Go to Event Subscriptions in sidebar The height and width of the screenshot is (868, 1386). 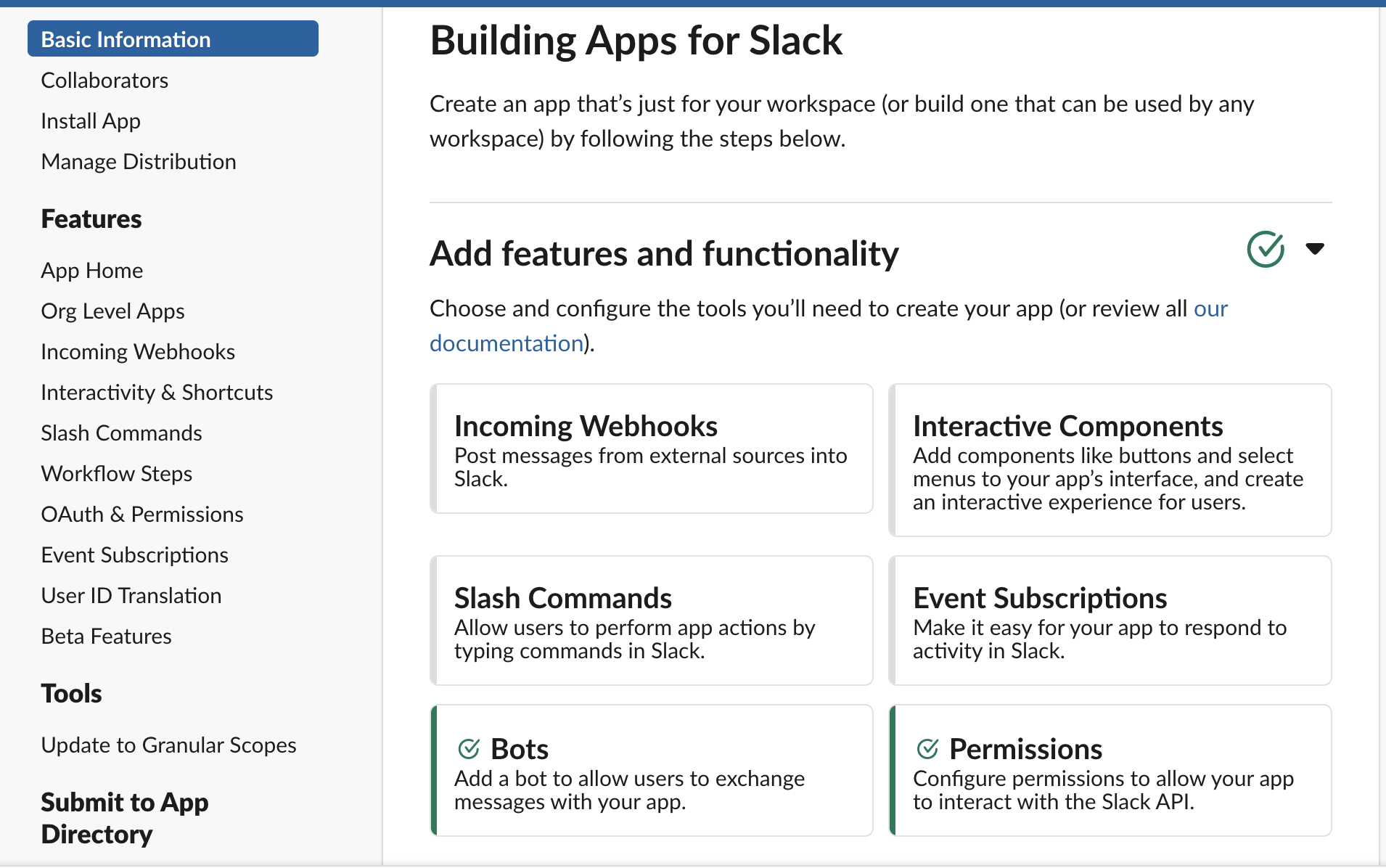[134, 554]
